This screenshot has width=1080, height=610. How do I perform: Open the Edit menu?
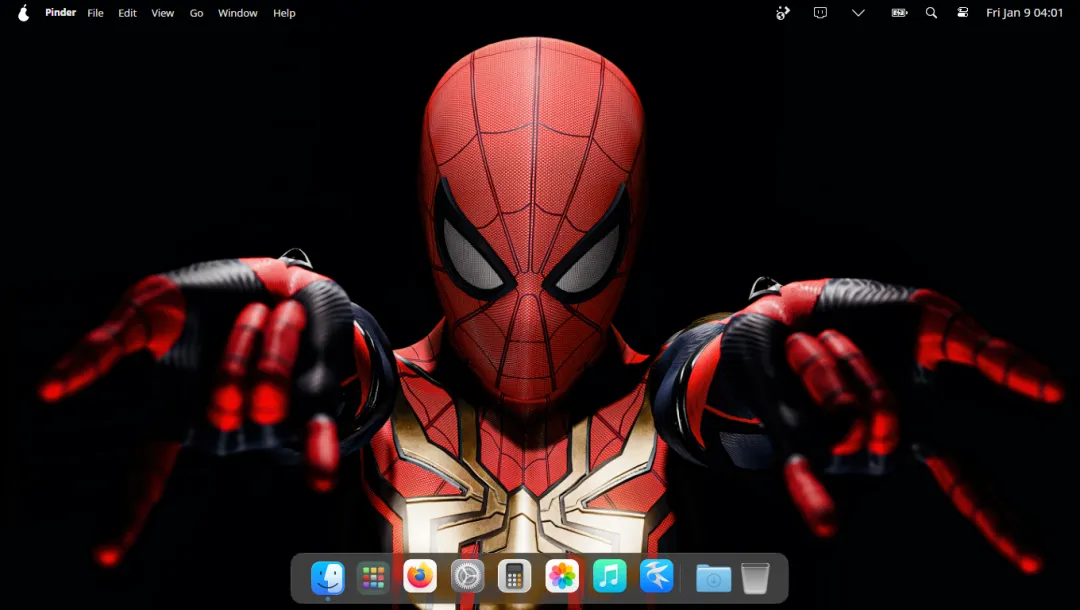[x=127, y=13]
